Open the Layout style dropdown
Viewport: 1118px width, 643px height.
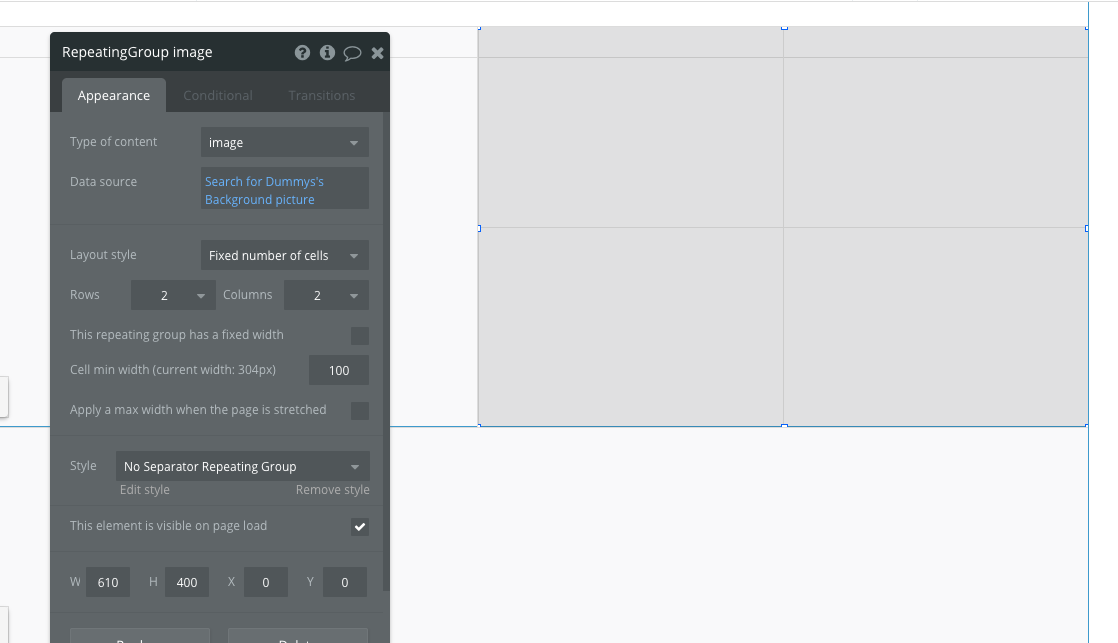[284, 256]
